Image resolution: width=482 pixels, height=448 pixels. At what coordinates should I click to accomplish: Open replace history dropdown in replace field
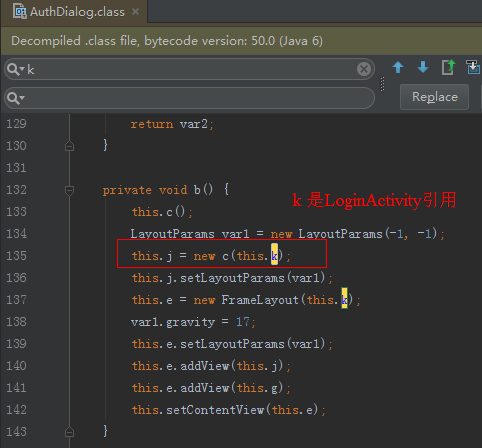pos(16,98)
